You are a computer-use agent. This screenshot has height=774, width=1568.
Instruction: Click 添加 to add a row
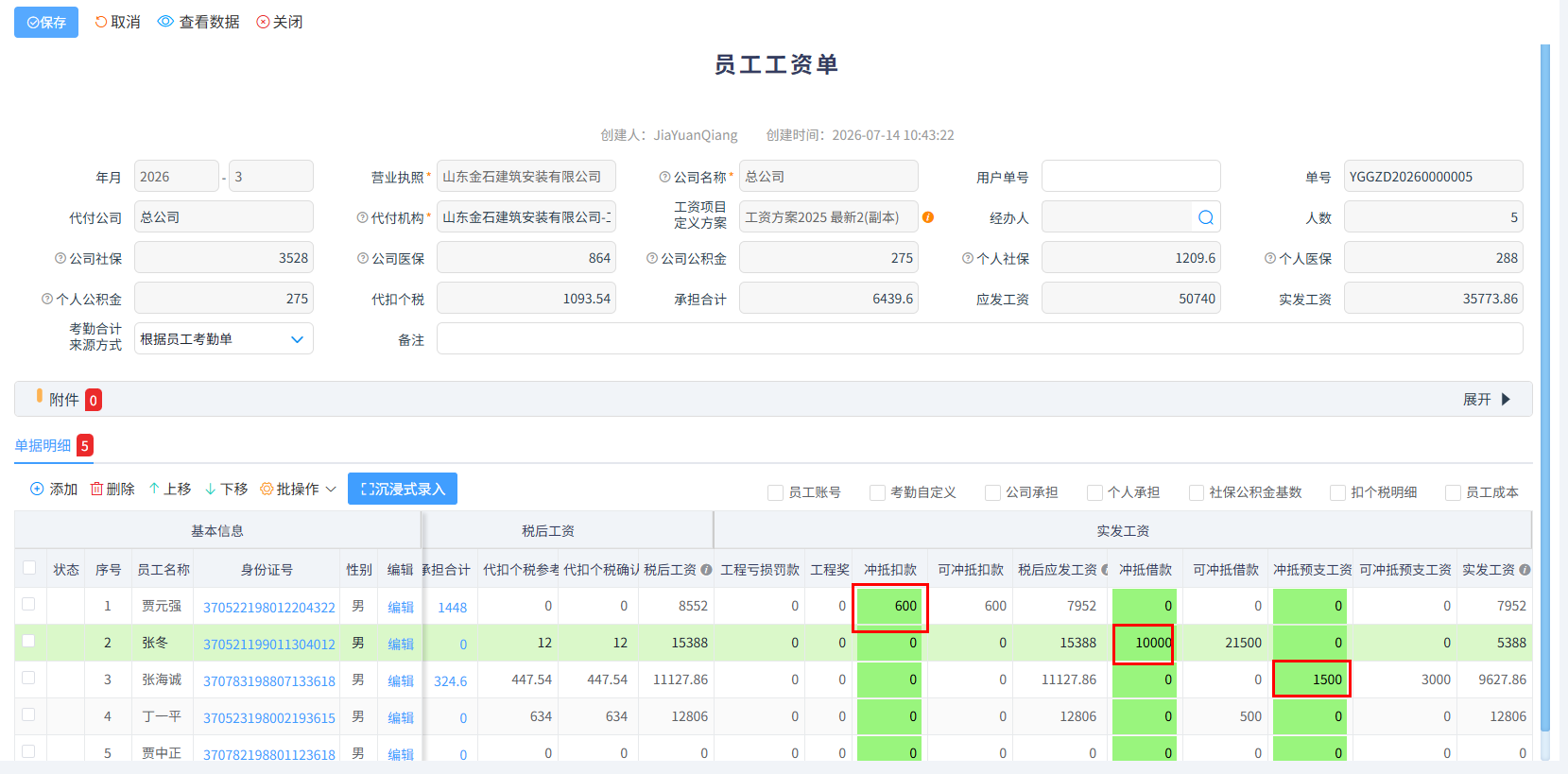[x=54, y=489]
